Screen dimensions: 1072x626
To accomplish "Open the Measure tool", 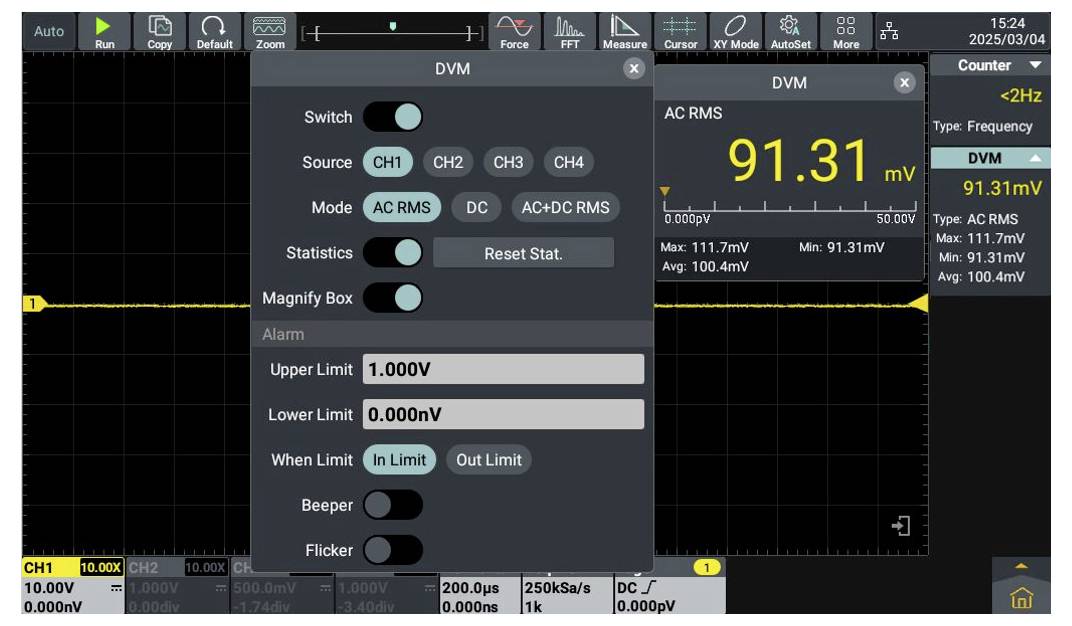I will point(625,31).
